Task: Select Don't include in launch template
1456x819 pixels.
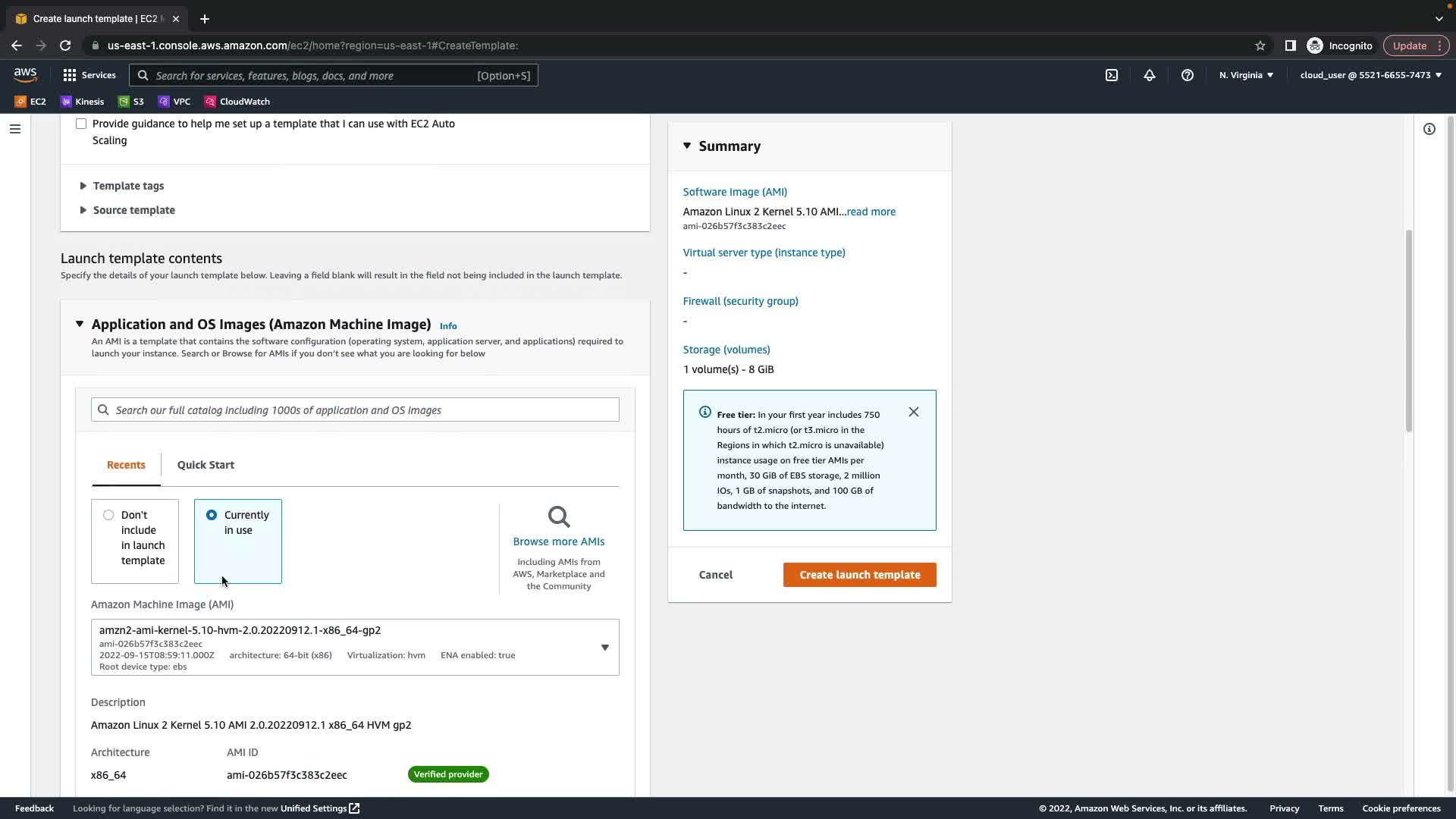Action: tap(108, 515)
